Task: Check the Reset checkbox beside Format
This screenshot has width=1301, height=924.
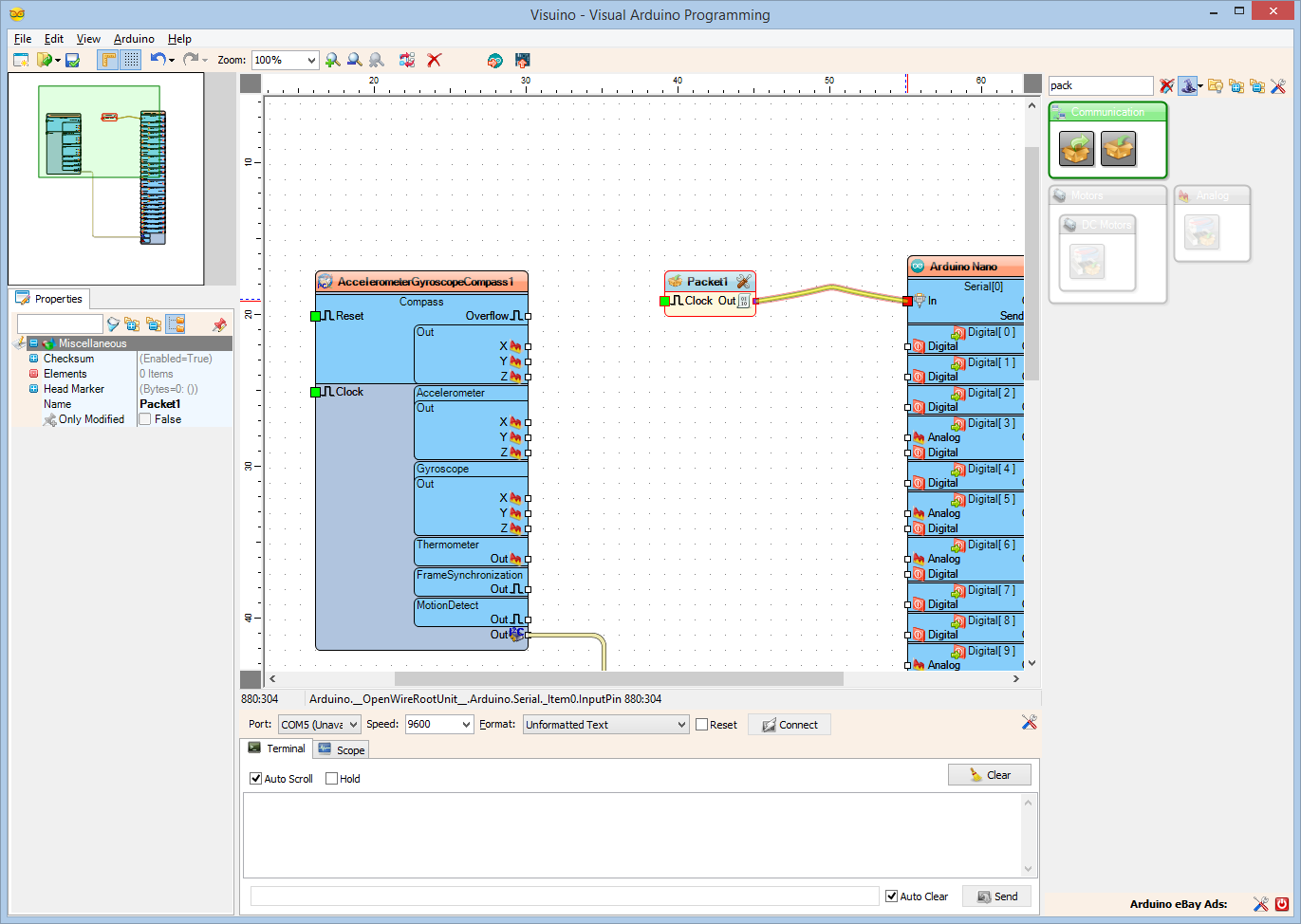Action: click(x=702, y=725)
